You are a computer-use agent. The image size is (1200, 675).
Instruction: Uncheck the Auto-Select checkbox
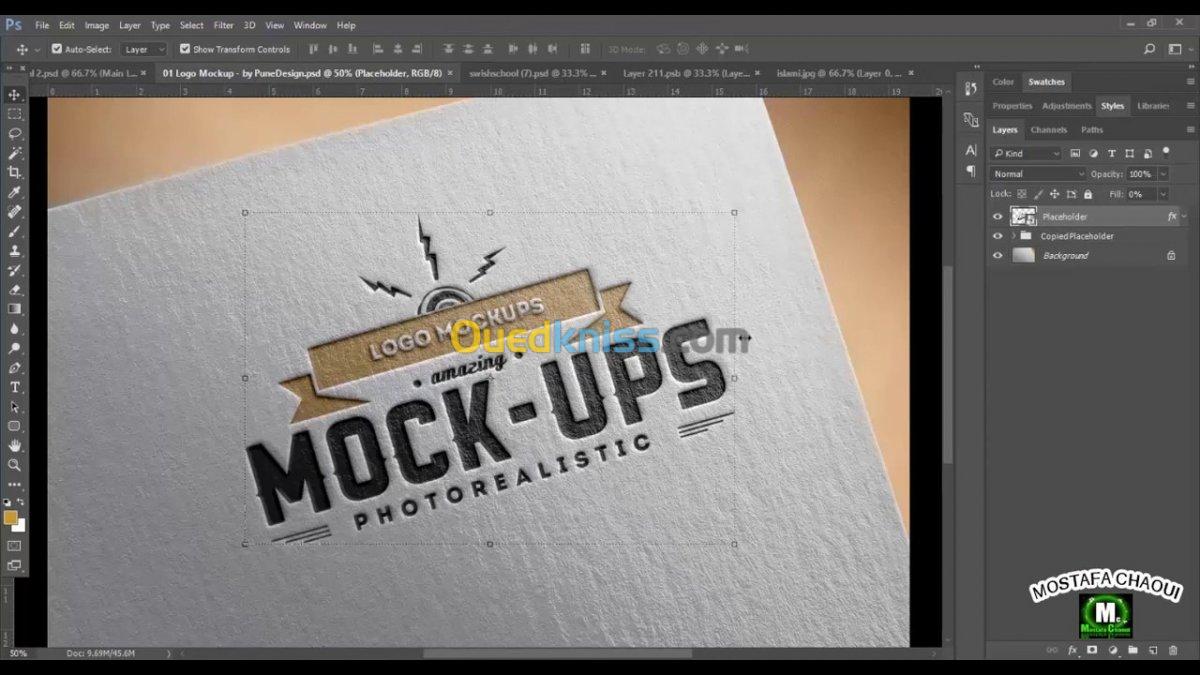coord(57,49)
